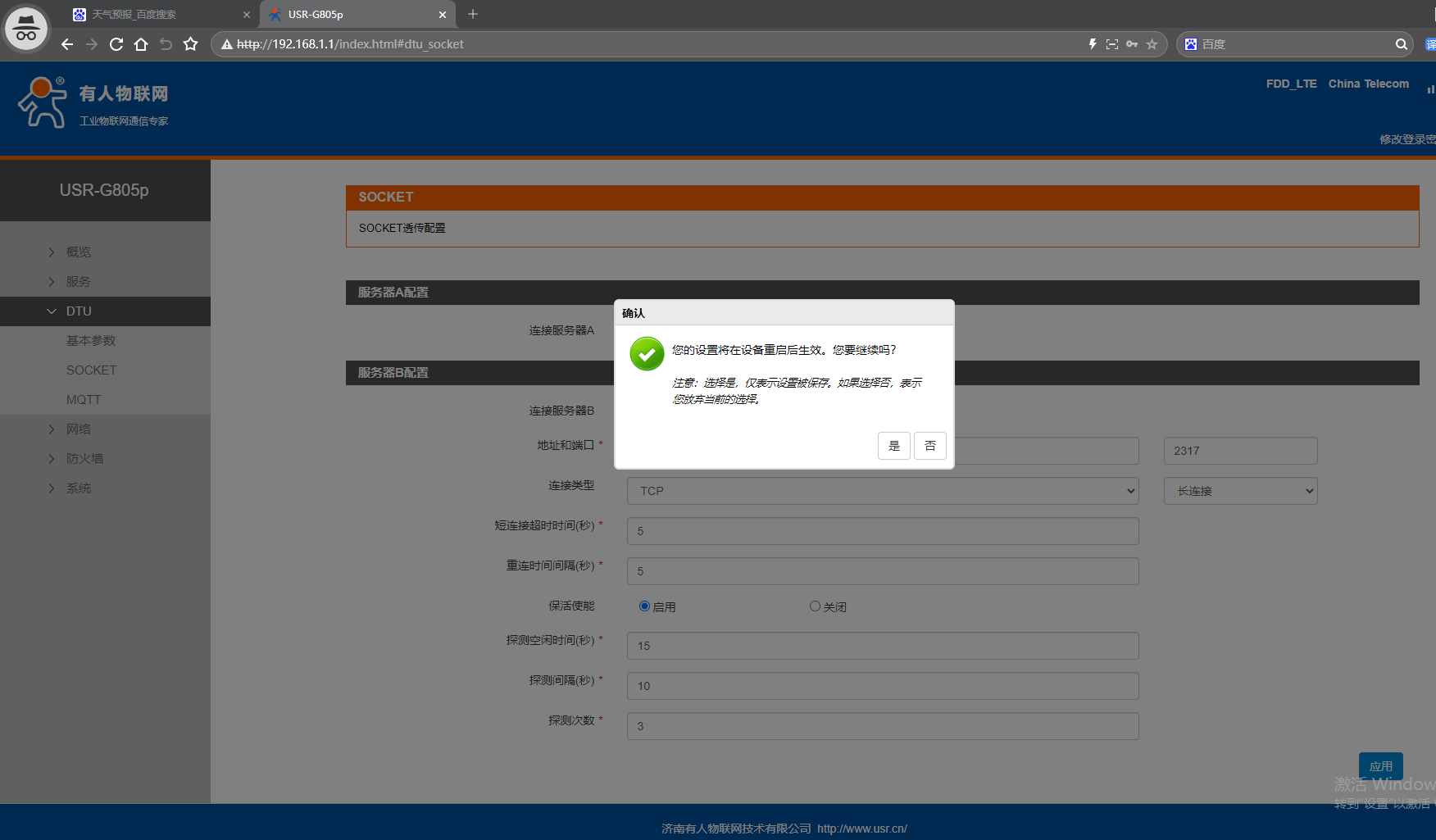Click the lightning bolt icon in address bar
This screenshot has width=1436, height=840.
[x=1092, y=44]
